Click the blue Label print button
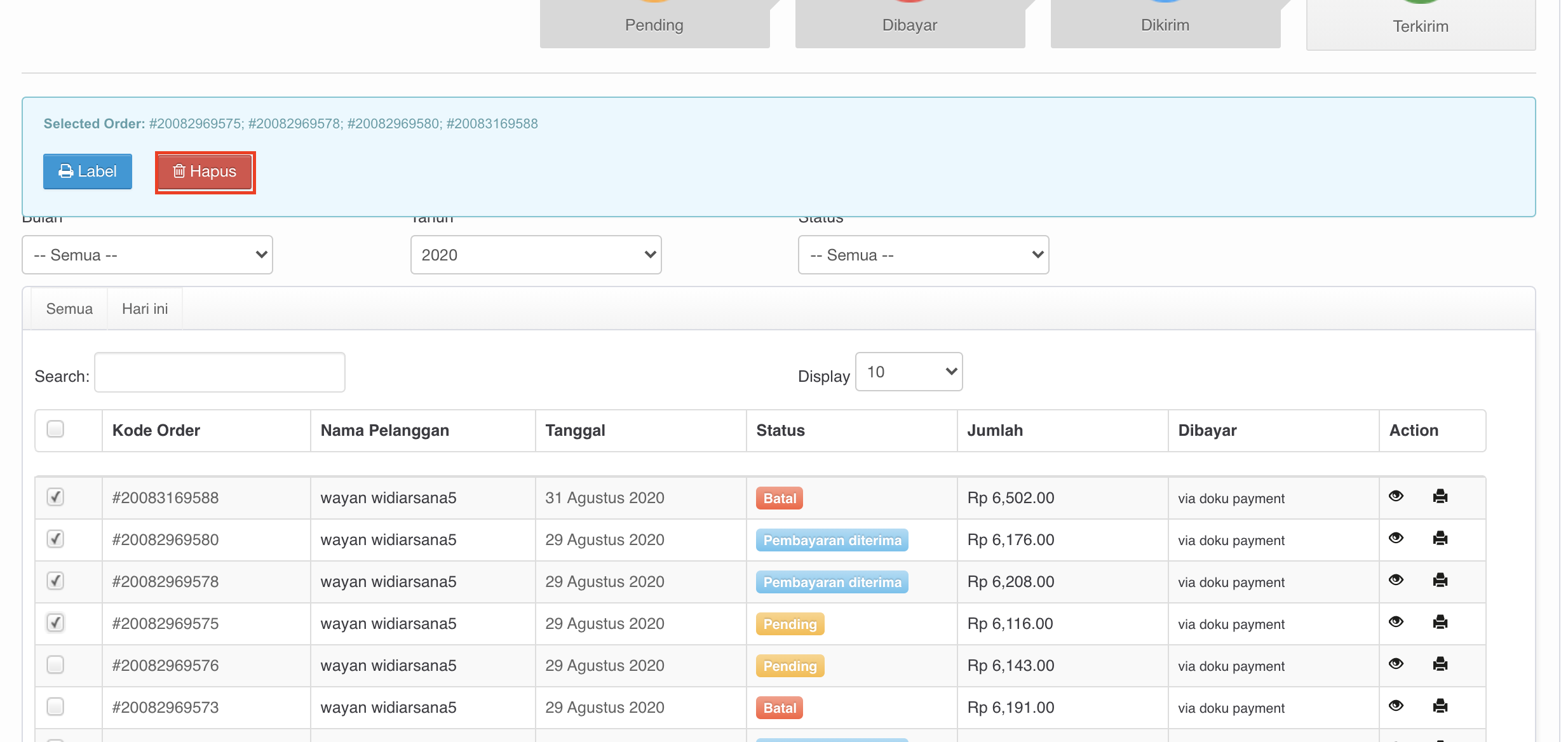This screenshot has width=1568, height=742. [x=88, y=172]
